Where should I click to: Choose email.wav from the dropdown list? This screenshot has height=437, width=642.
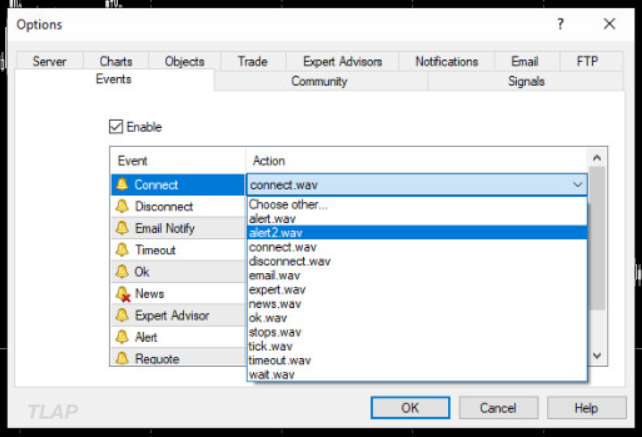417,275
